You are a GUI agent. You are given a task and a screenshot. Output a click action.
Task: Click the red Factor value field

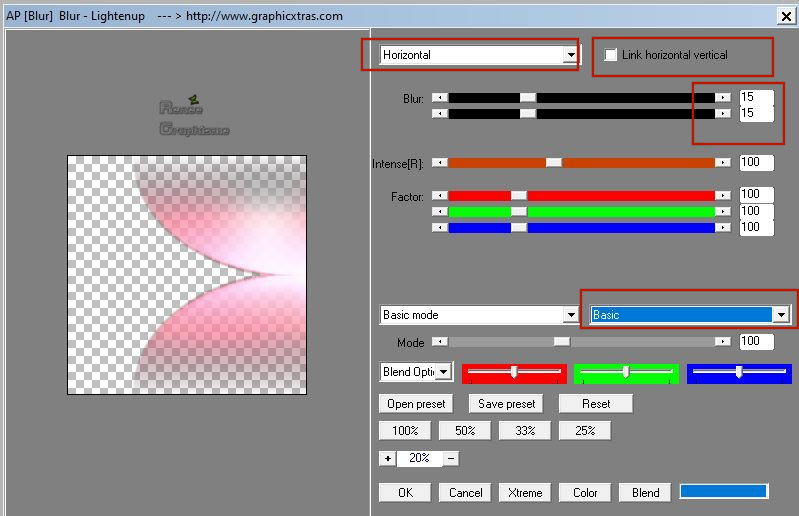point(756,195)
